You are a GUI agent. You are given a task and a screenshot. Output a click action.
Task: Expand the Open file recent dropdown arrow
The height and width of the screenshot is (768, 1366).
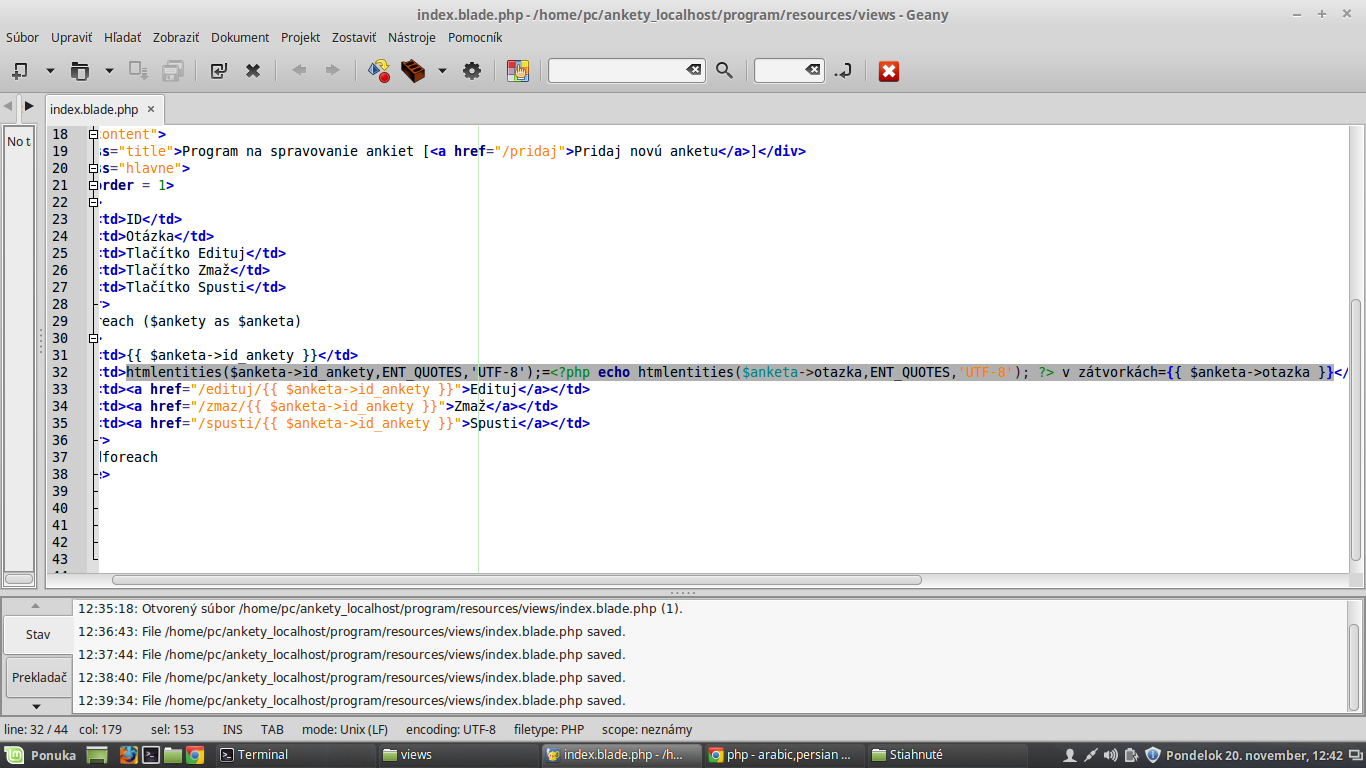(109, 71)
